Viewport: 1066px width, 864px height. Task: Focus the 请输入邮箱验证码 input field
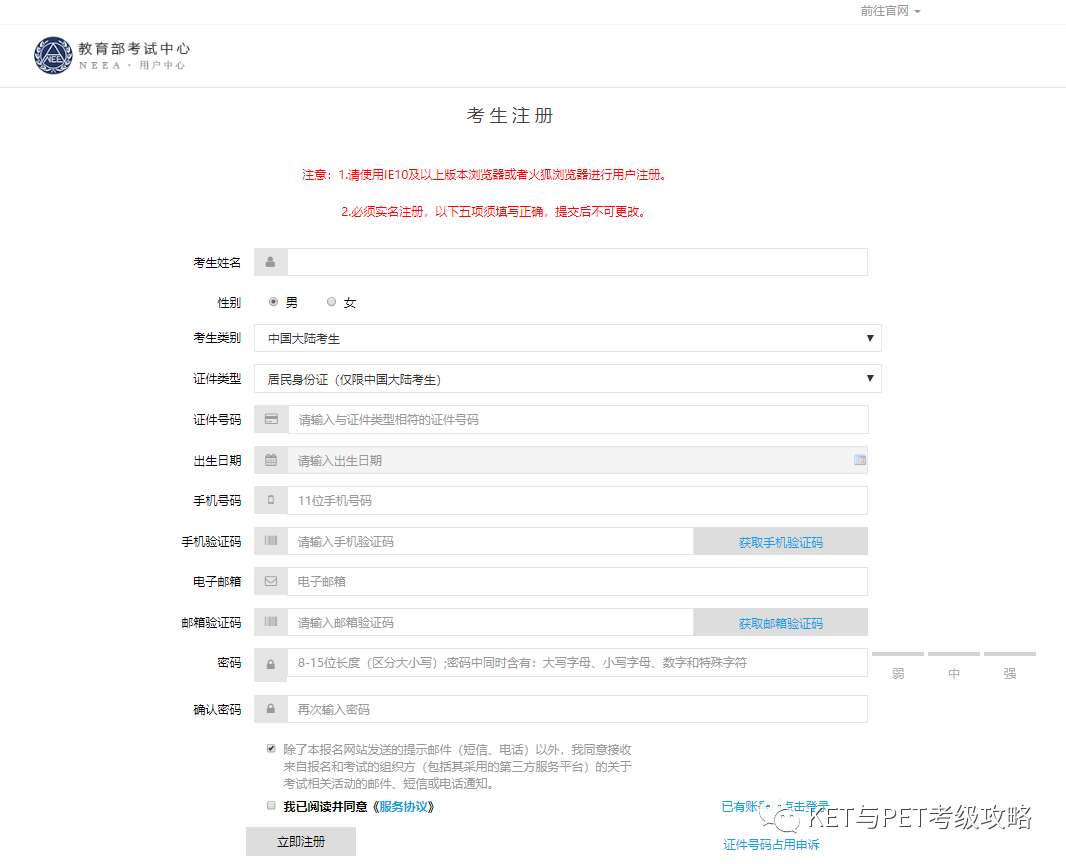point(490,623)
